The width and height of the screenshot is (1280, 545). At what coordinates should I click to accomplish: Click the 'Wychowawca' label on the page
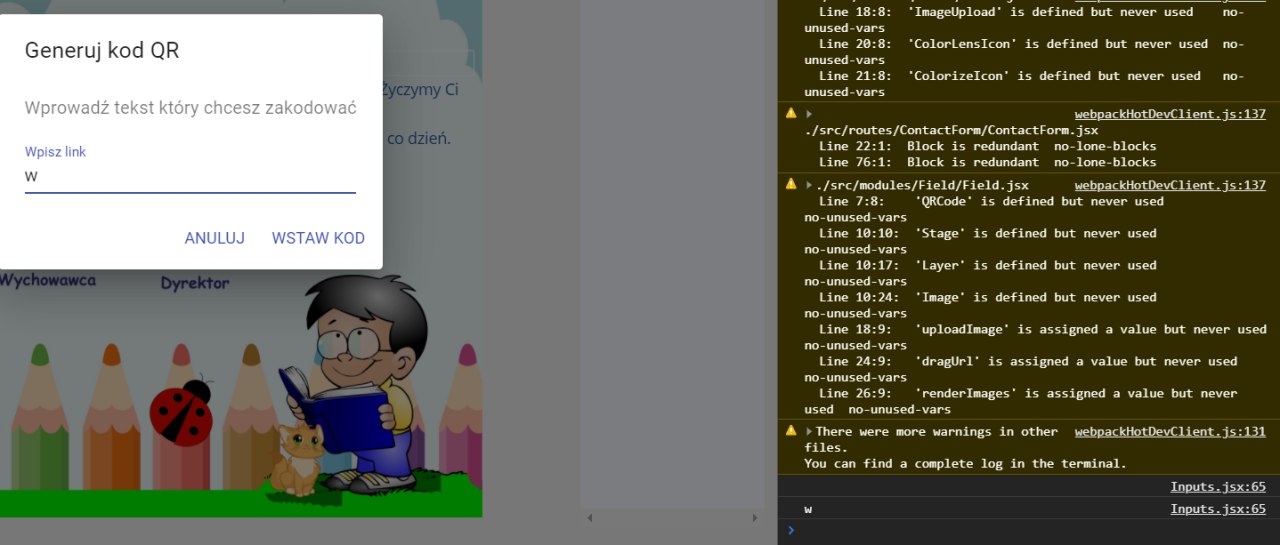tap(48, 281)
